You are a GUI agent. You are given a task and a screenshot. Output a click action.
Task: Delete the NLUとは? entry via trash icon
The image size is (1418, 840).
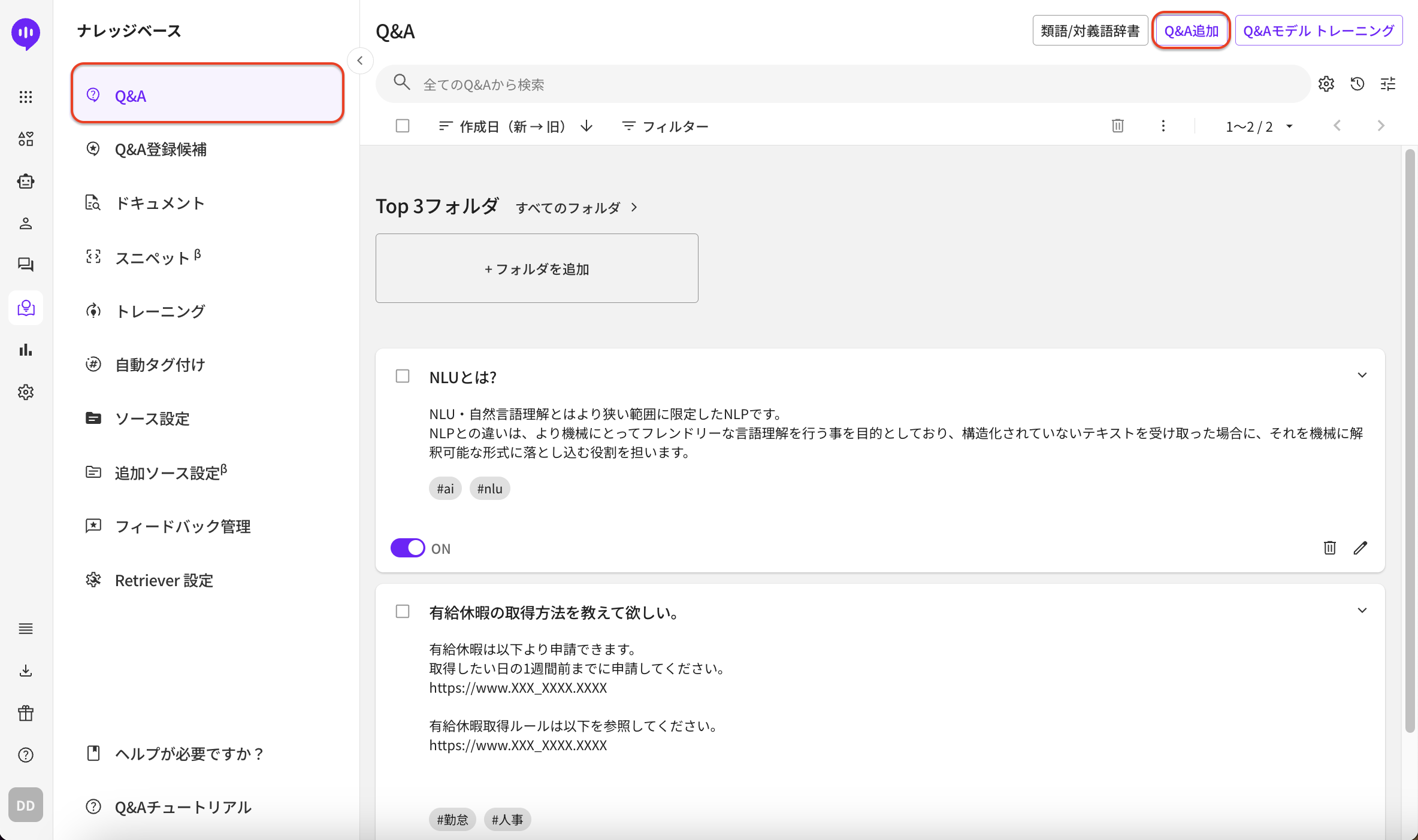1329,548
